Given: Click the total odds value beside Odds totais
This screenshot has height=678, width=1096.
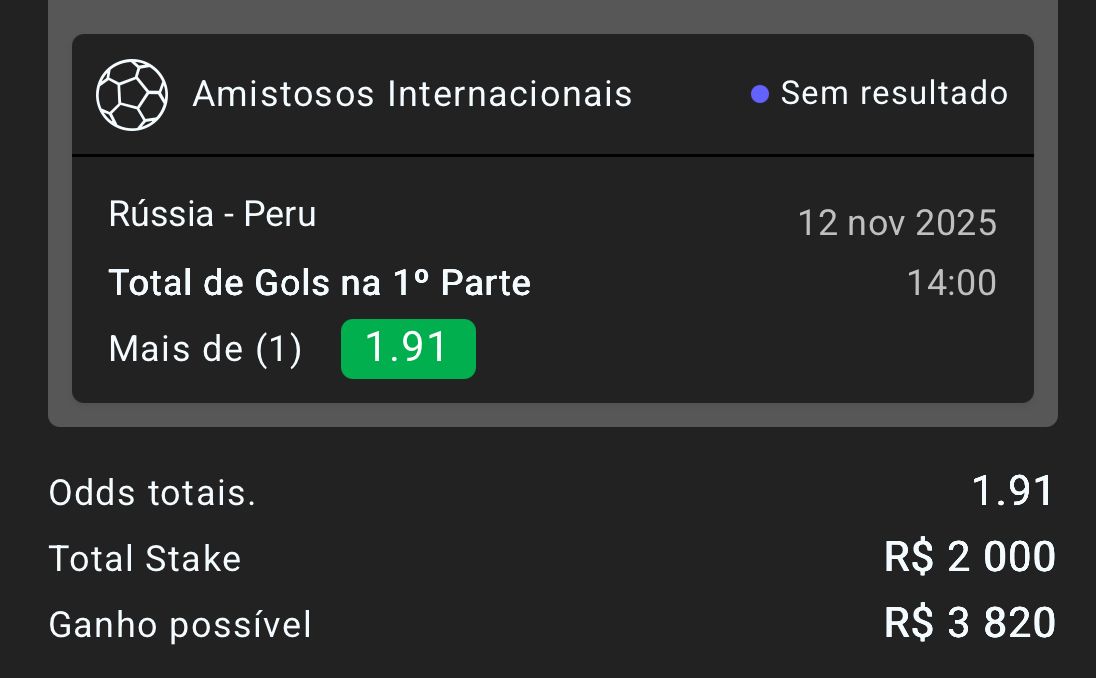Looking at the screenshot, I should click(x=1013, y=491).
